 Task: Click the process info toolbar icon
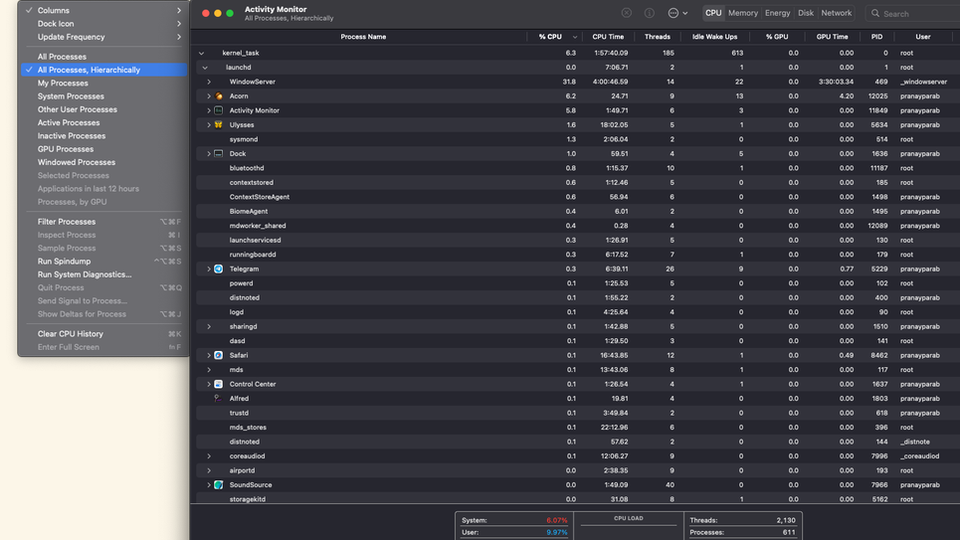(649, 13)
